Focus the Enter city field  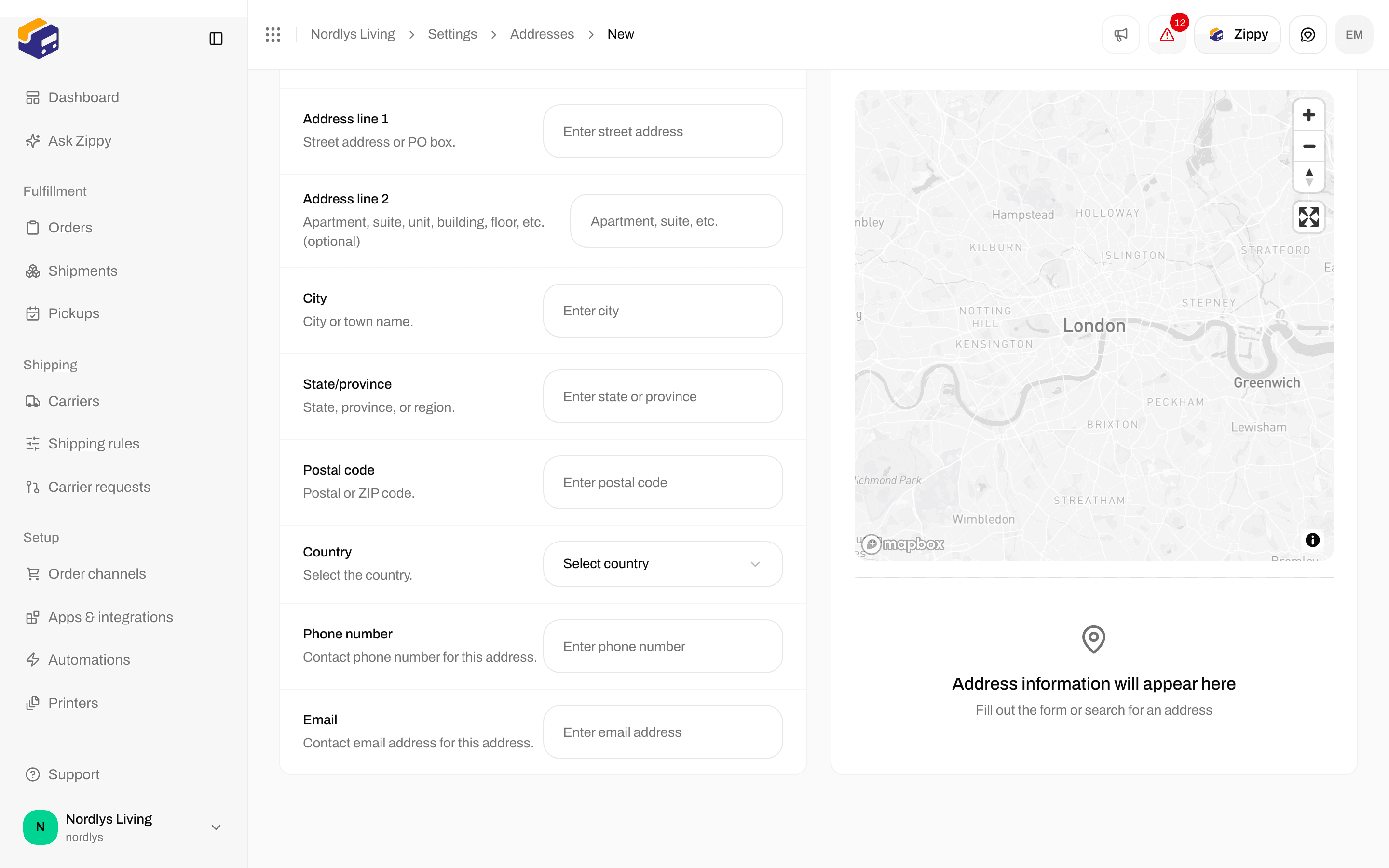click(663, 311)
